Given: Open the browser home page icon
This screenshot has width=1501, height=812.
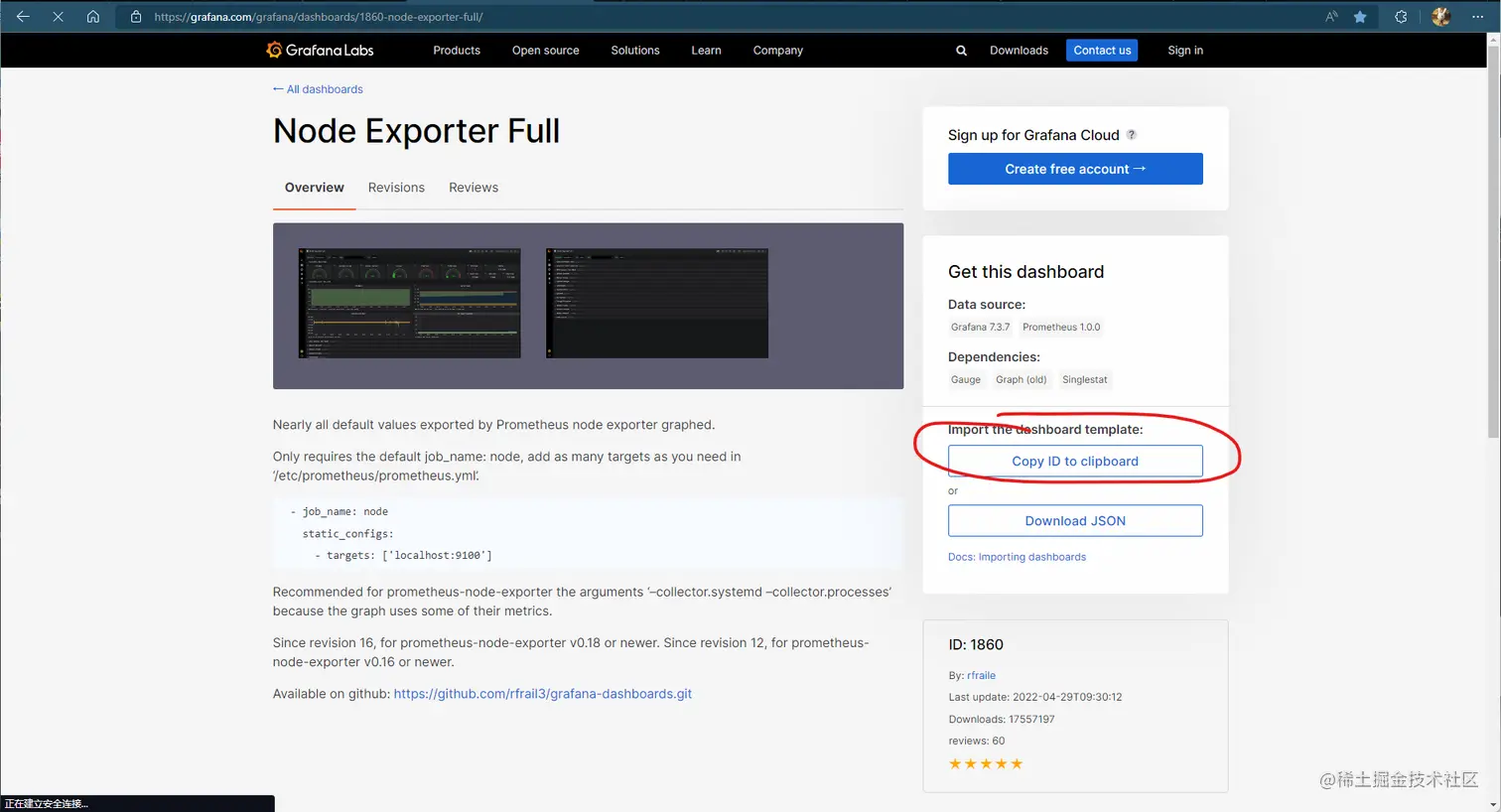Looking at the screenshot, I should 92,17.
